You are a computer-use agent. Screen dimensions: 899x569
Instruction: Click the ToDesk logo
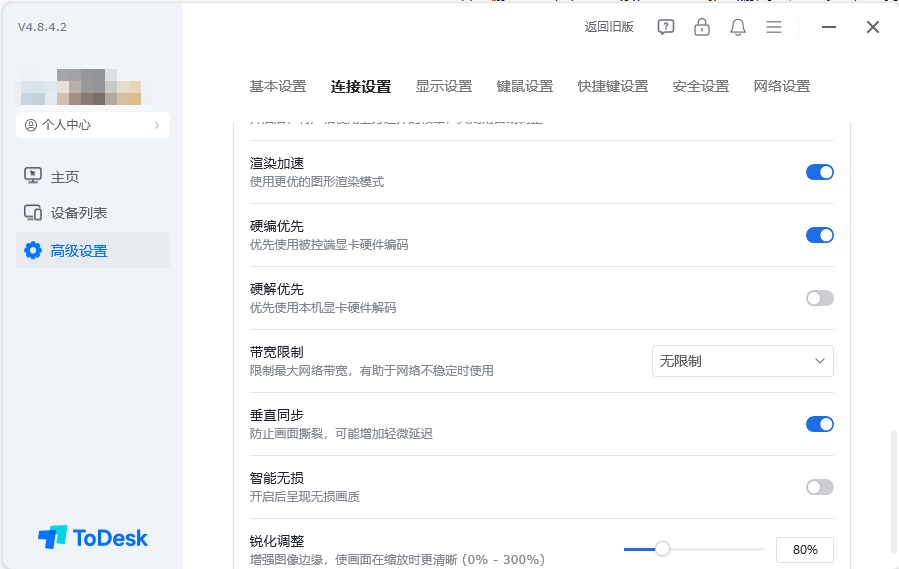93,538
